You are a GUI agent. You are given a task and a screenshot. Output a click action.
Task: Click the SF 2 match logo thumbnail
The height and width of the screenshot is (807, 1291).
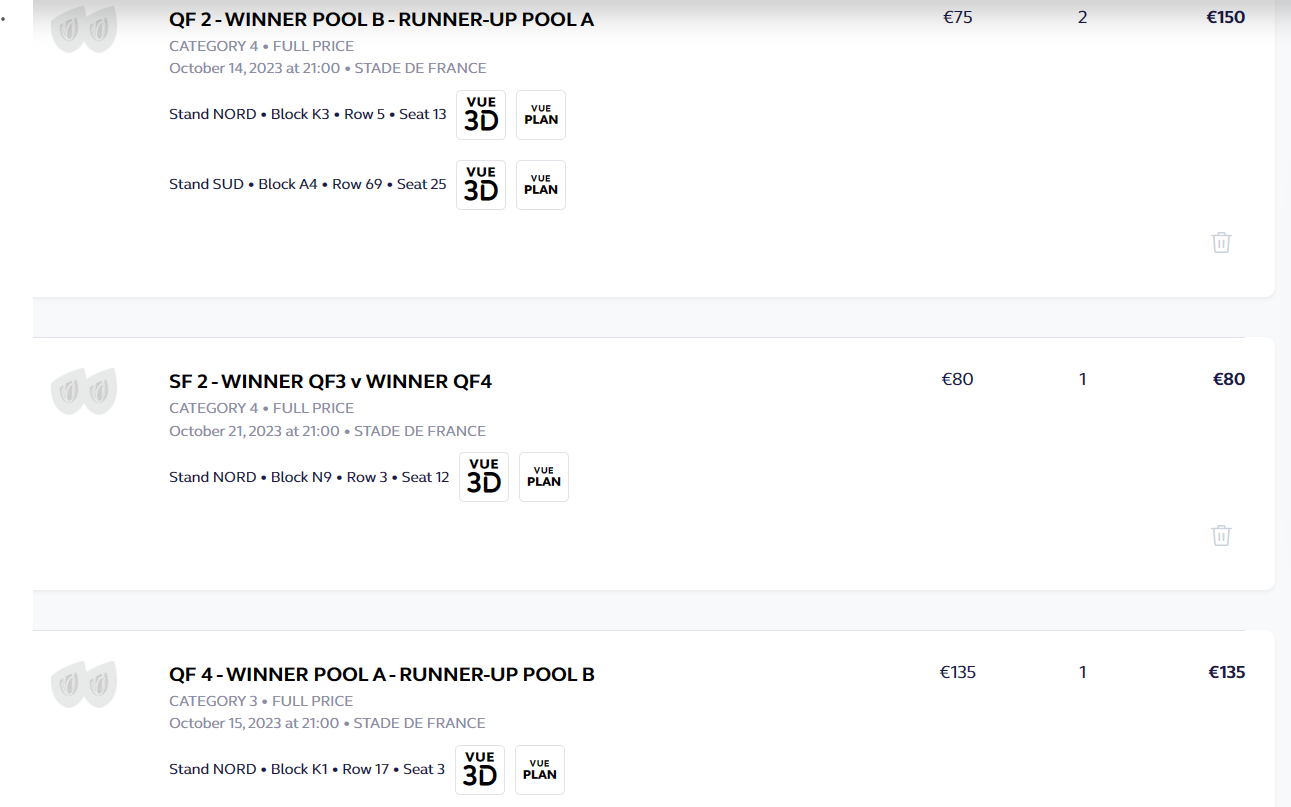pyautogui.click(x=84, y=391)
